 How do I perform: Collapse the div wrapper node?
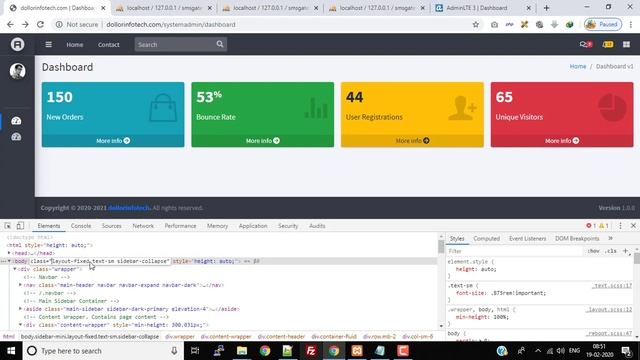pos(15,269)
